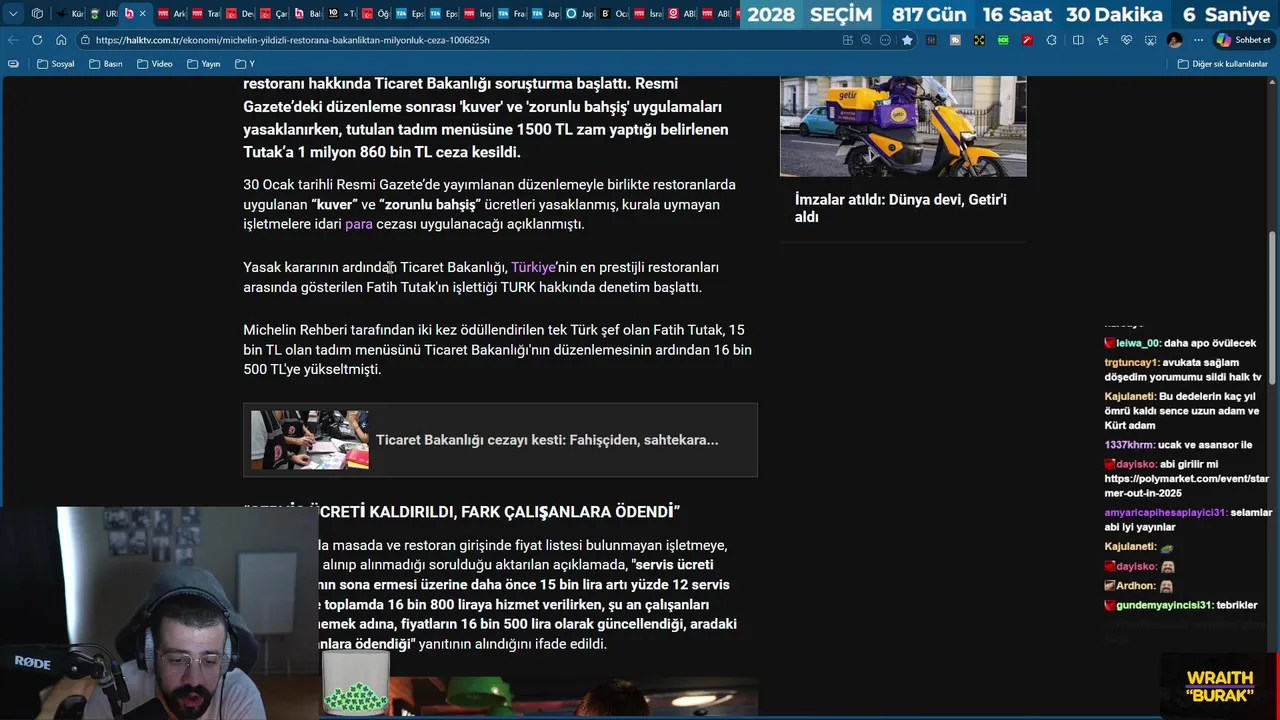This screenshot has height=720, width=1280.
Task: Reload the page with the refresh icon
Action: (37, 40)
